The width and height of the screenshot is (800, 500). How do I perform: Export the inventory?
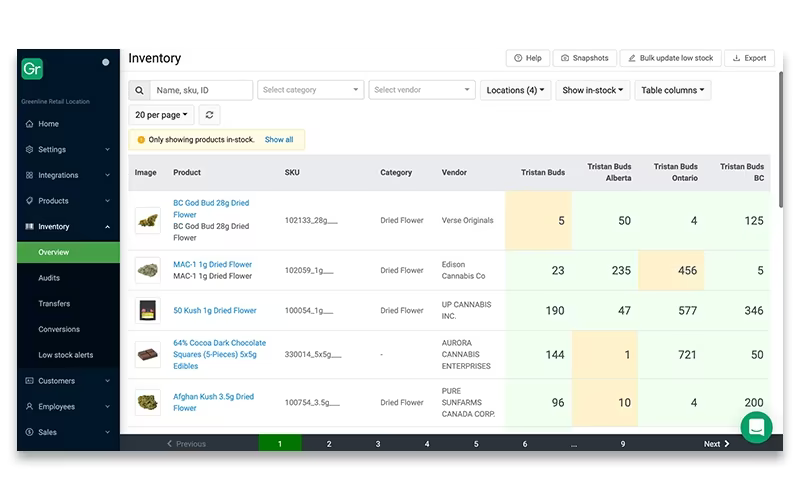[x=749, y=58]
